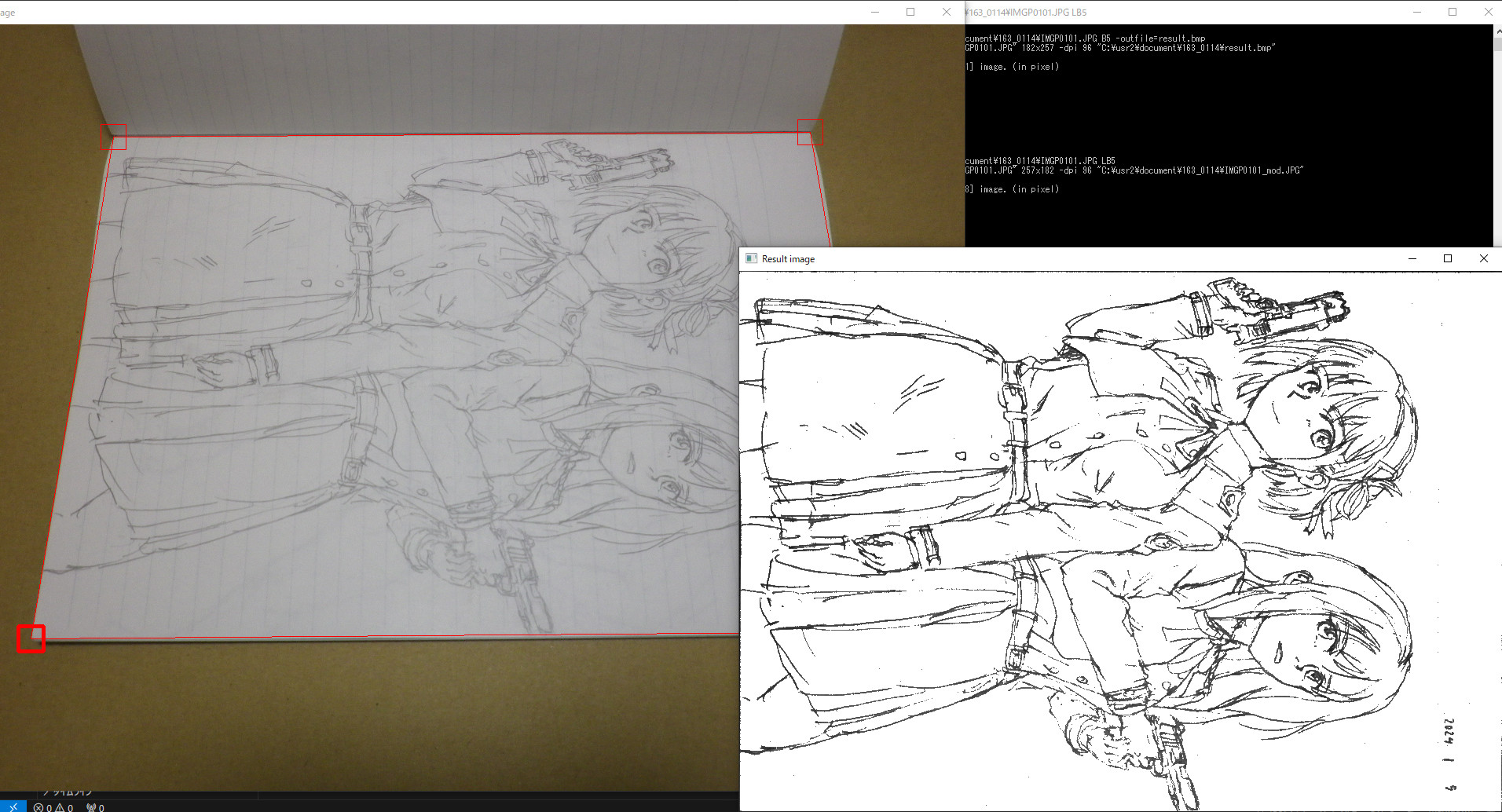Screen dimensions: 1502x812
Task: Open the remote connection indicator in status bar
Action: pos(13,807)
